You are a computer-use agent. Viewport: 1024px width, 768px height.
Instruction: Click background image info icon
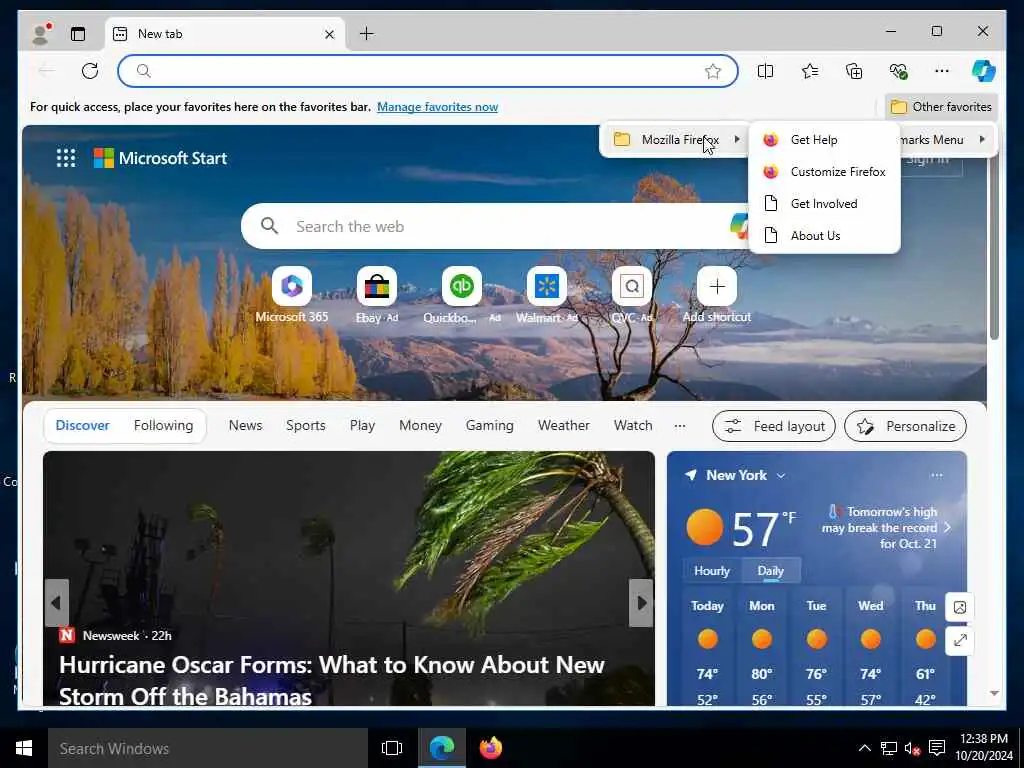pos(959,607)
